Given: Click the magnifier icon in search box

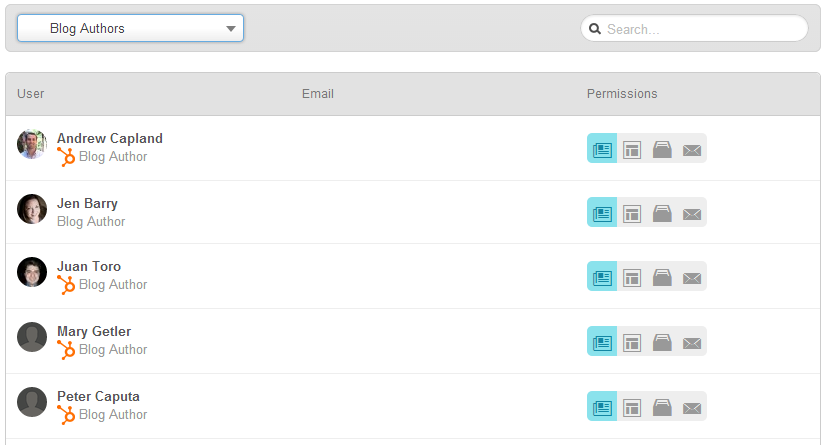Looking at the screenshot, I should pos(595,29).
